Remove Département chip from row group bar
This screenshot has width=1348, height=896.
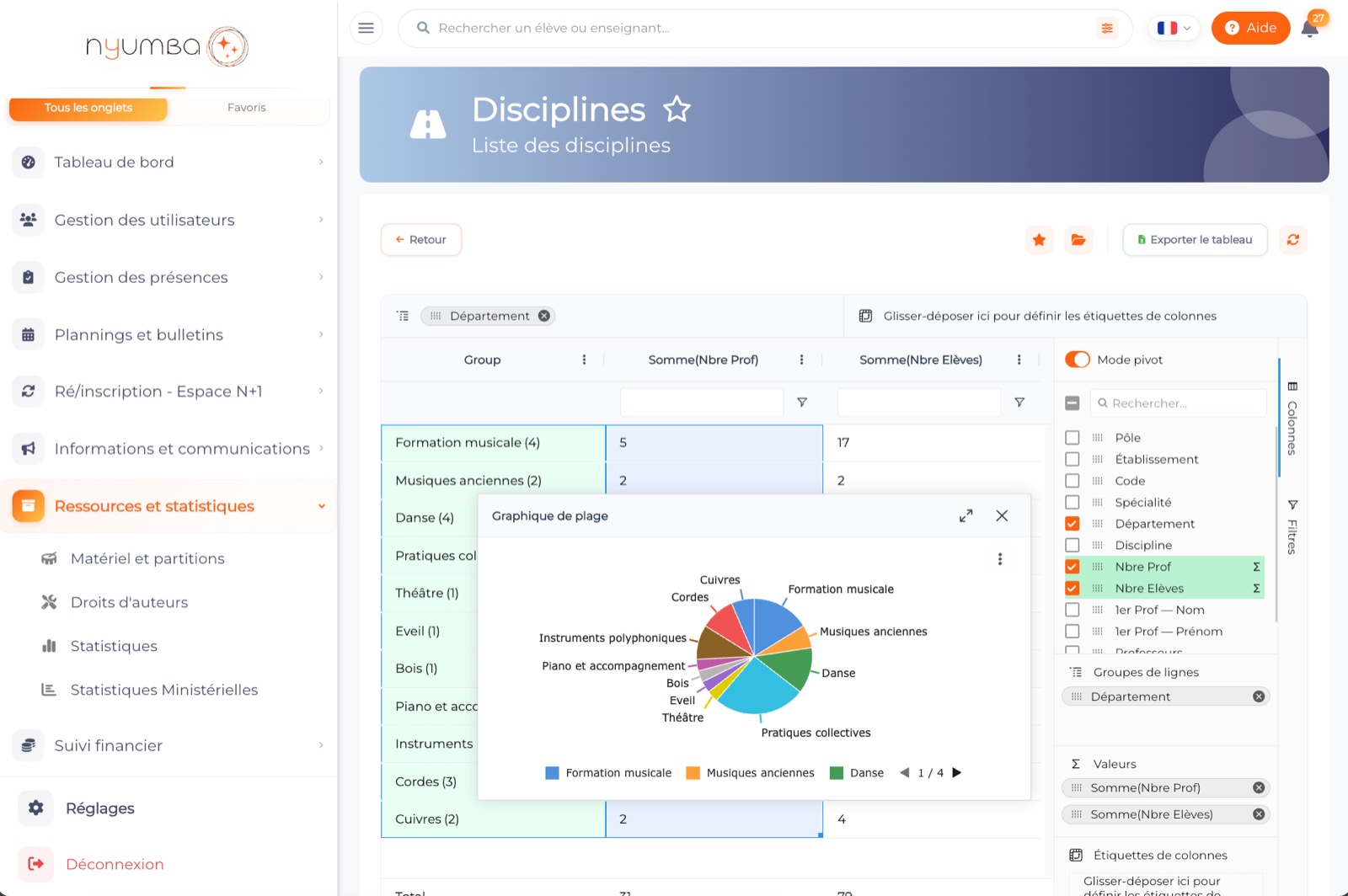tap(544, 316)
